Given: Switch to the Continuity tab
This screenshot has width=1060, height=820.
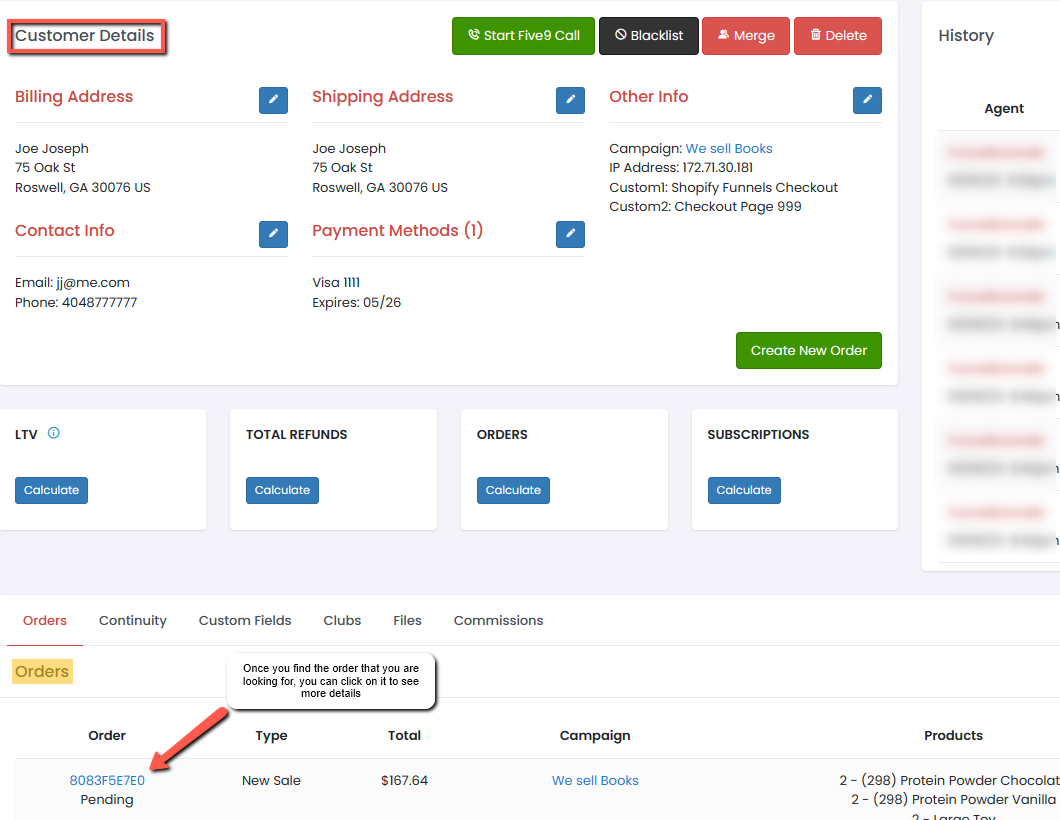Looking at the screenshot, I should [132, 621].
